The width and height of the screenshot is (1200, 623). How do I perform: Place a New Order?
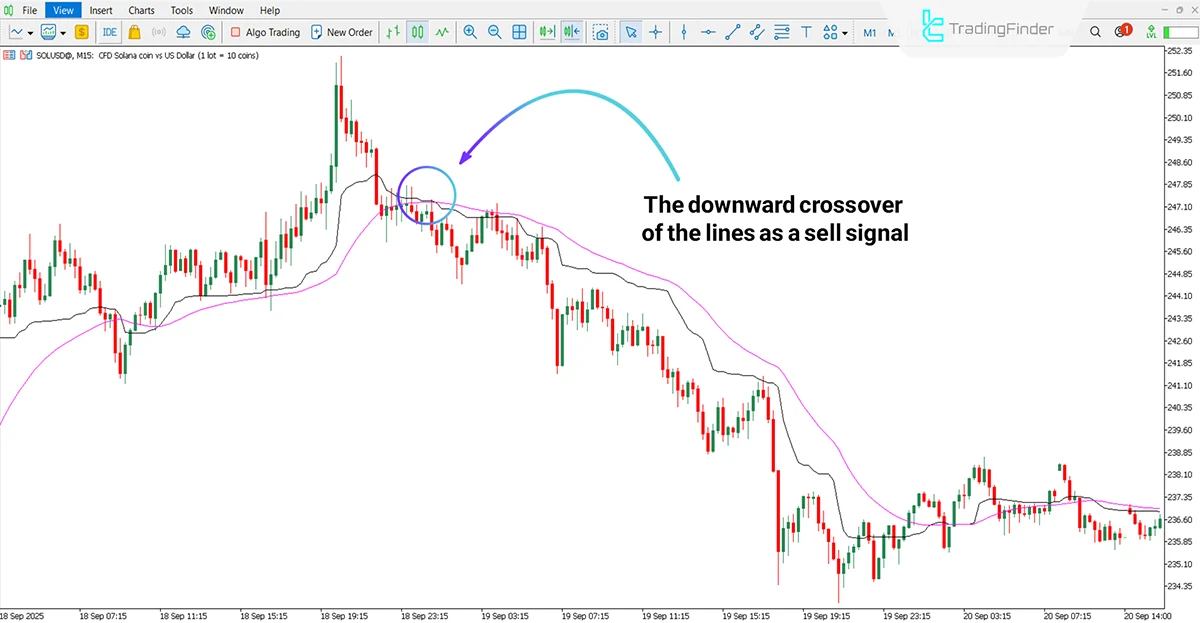342,32
